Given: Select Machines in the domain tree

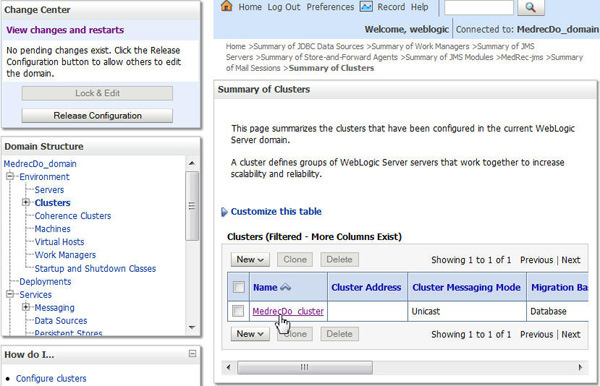Looking at the screenshot, I should [52, 229].
